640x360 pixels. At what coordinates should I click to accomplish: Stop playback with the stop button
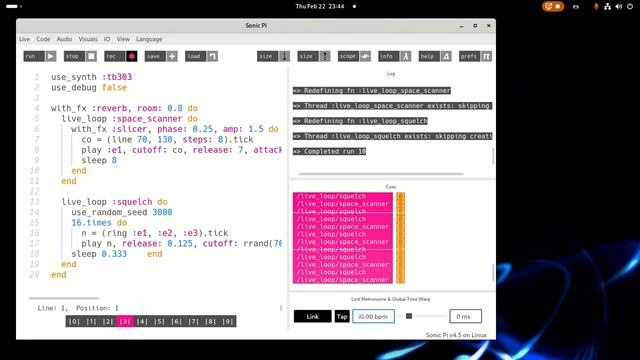80,56
